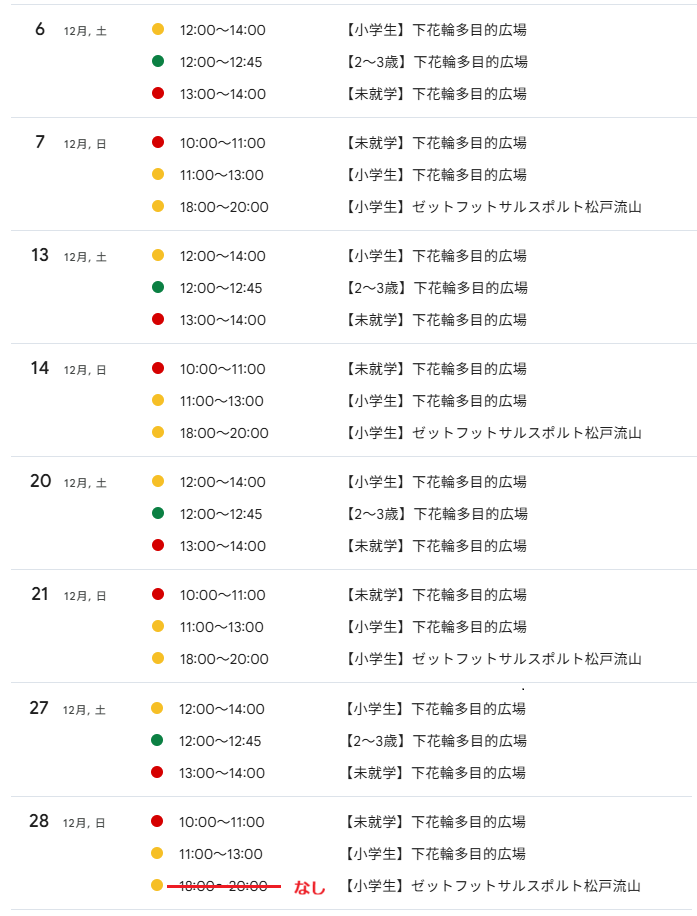
Task: Click Dec 21 11:00〜13:00 time slot
Action: 222,627
